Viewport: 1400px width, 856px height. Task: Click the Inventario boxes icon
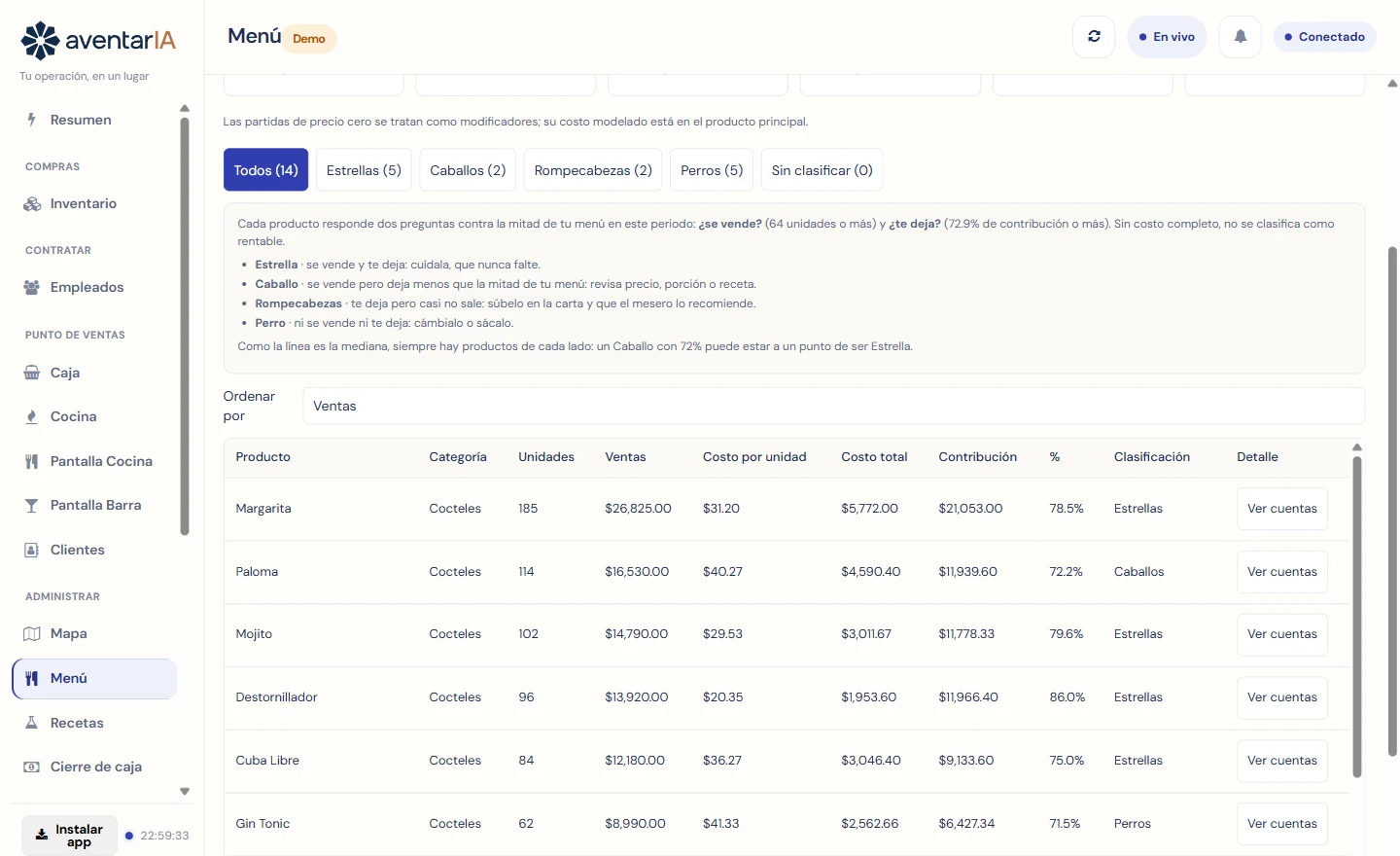(x=32, y=203)
